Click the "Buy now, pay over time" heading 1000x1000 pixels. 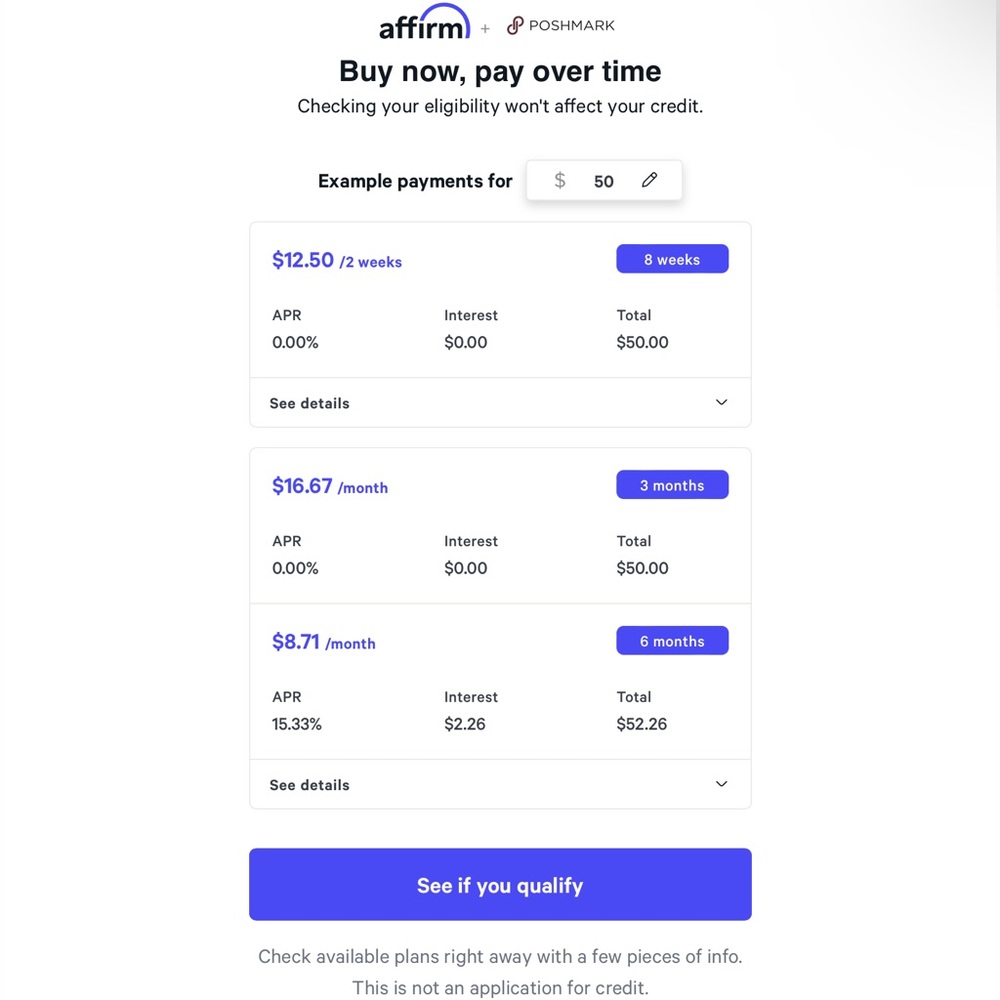point(500,72)
